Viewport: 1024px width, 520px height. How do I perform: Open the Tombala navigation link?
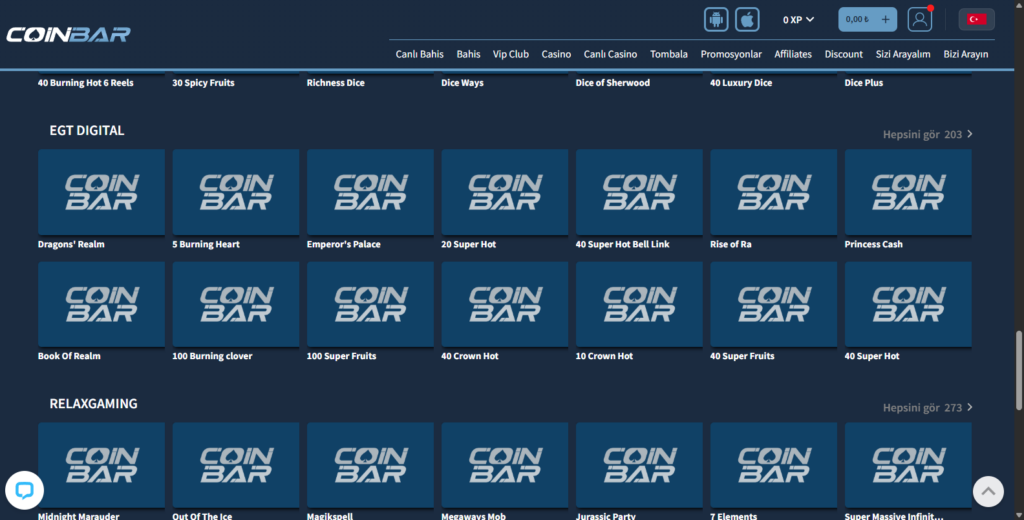[x=669, y=54]
